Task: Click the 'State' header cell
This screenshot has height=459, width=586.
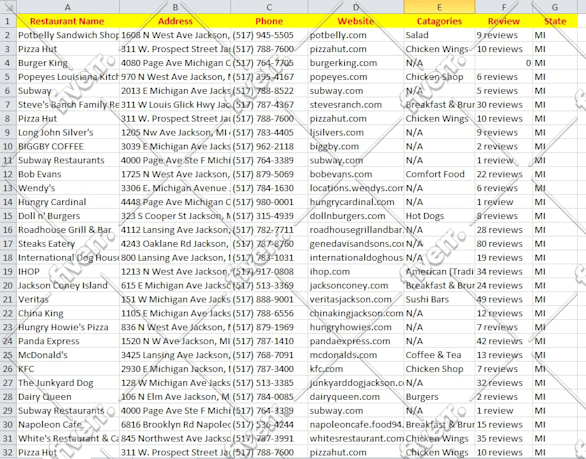Action: 555,21
